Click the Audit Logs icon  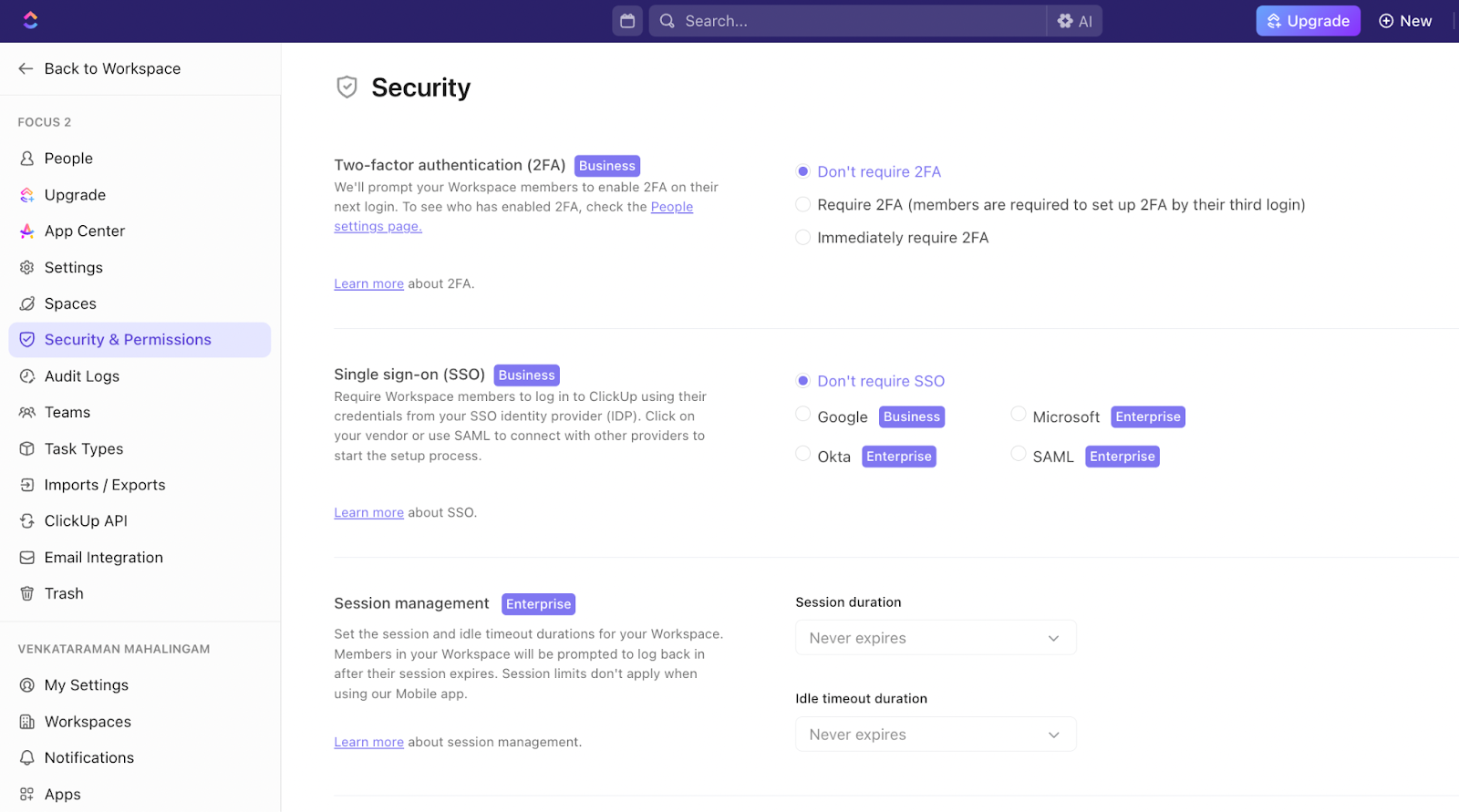coord(27,376)
